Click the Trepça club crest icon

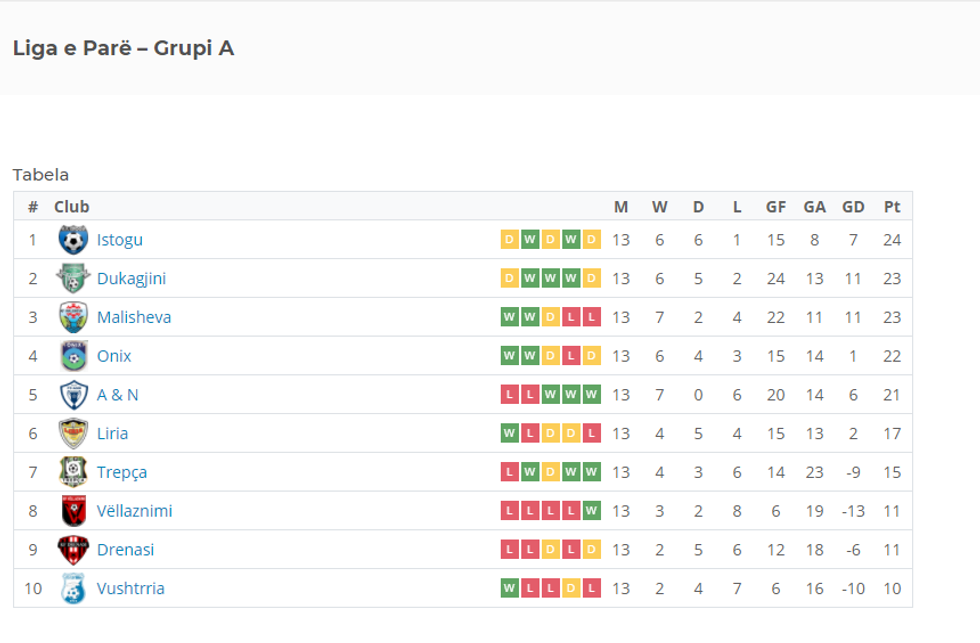[73, 472]
